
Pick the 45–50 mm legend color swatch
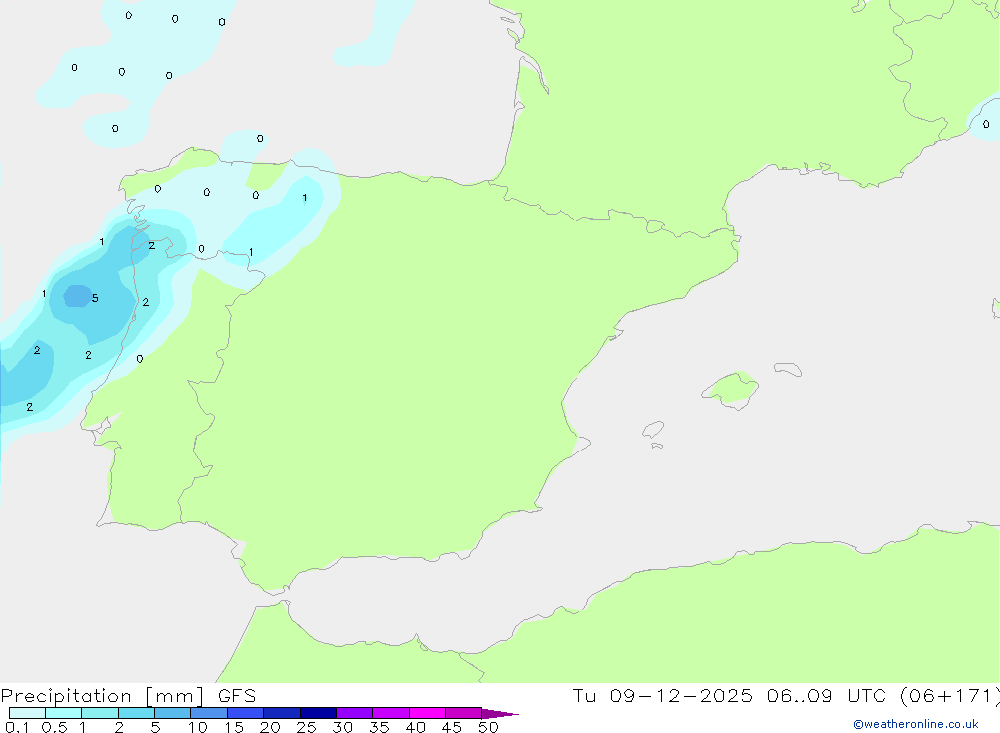coord(464,713)
